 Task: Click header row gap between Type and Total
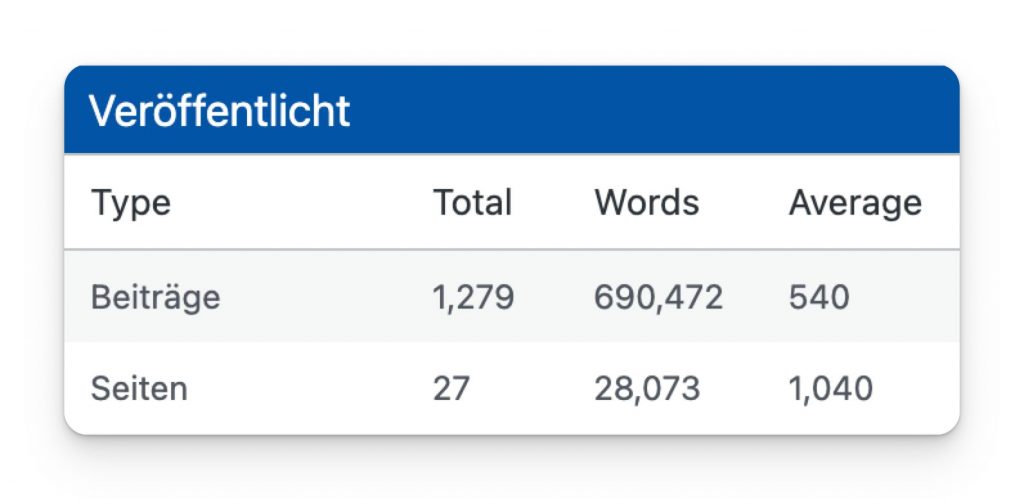coord(300,203)
